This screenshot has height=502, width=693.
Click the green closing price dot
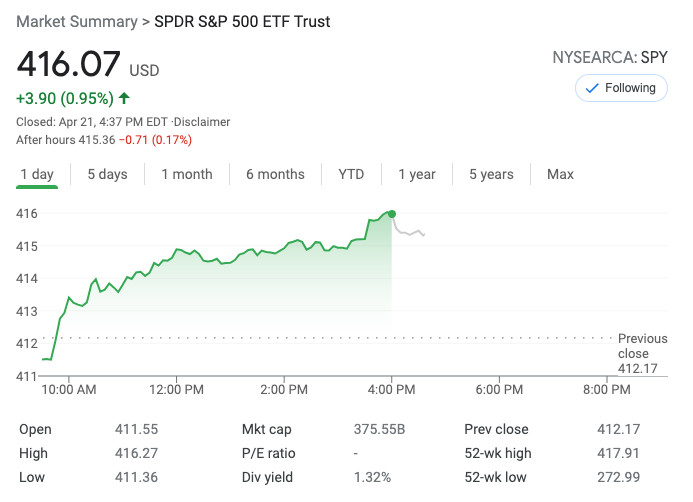point(392,214)
